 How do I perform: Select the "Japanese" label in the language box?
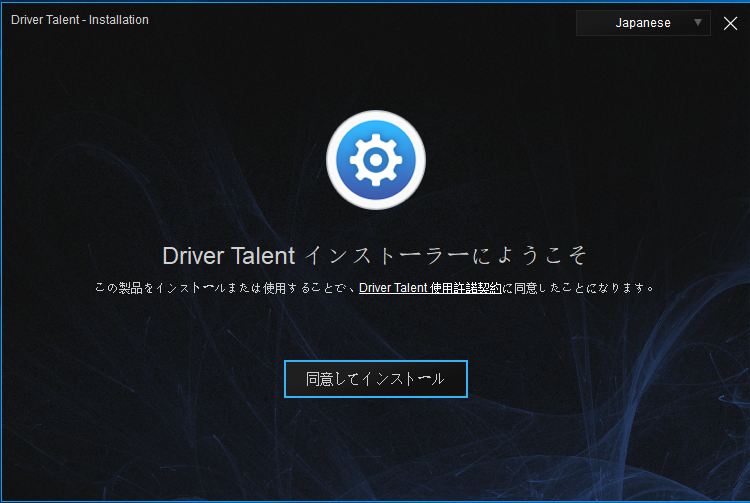click(643, 22)
